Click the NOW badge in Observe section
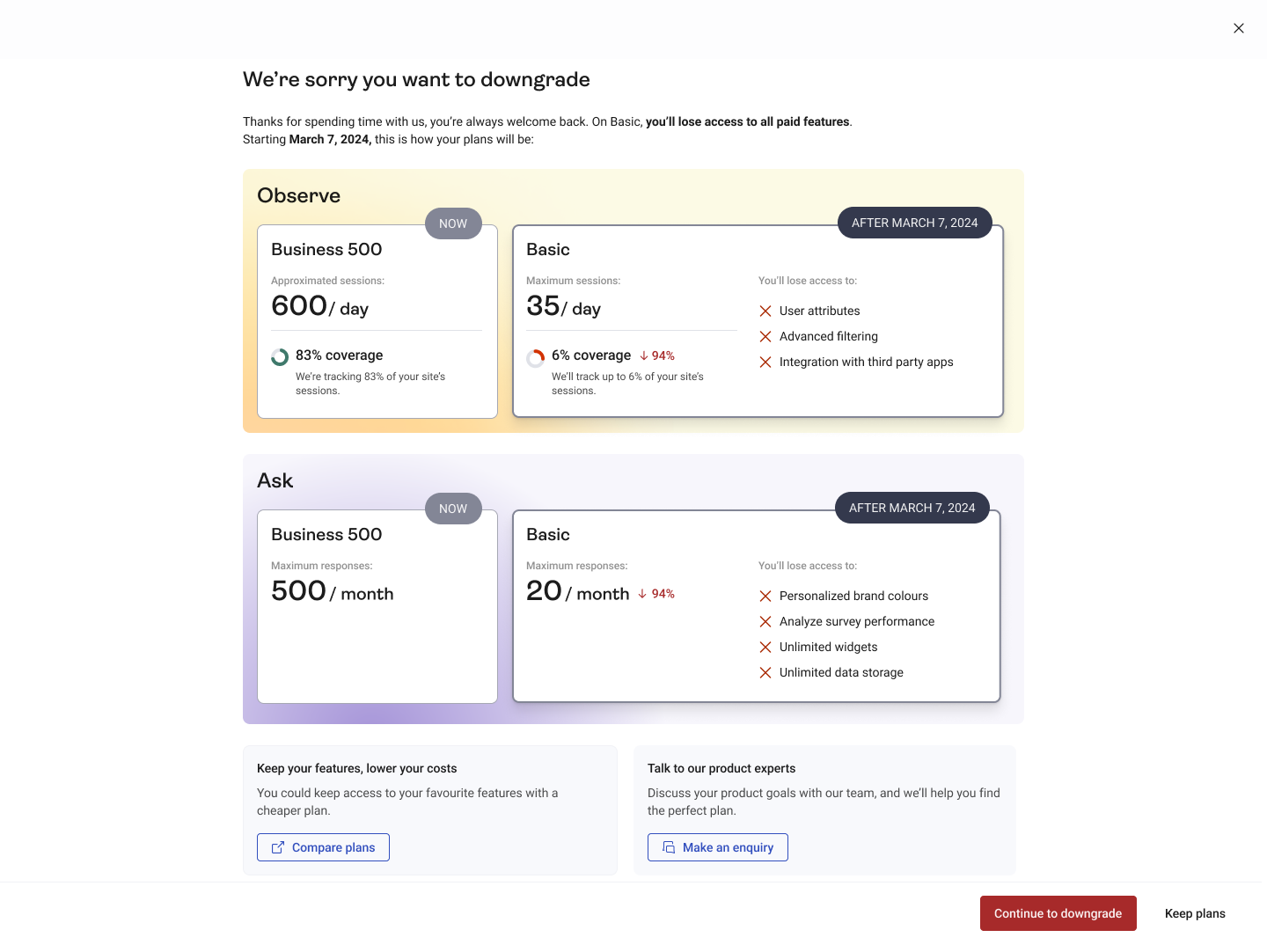Image resolution: width=1267 pixels, height=952 pixels. pos(453,223)
